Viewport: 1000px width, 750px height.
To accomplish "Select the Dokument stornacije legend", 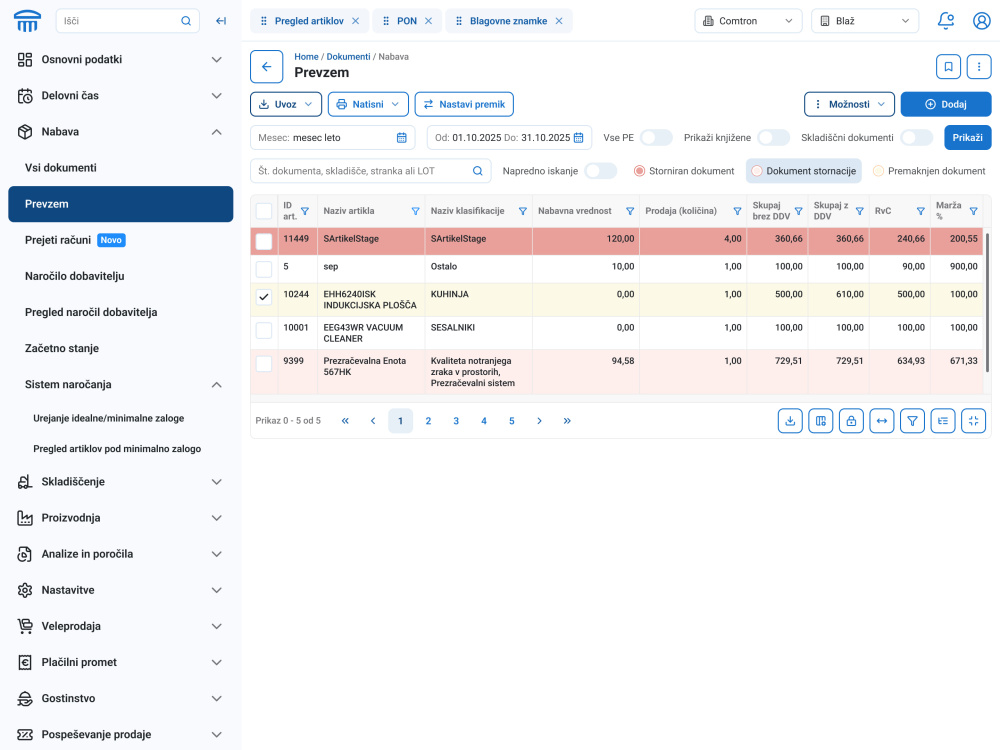I will click(804, 171).
